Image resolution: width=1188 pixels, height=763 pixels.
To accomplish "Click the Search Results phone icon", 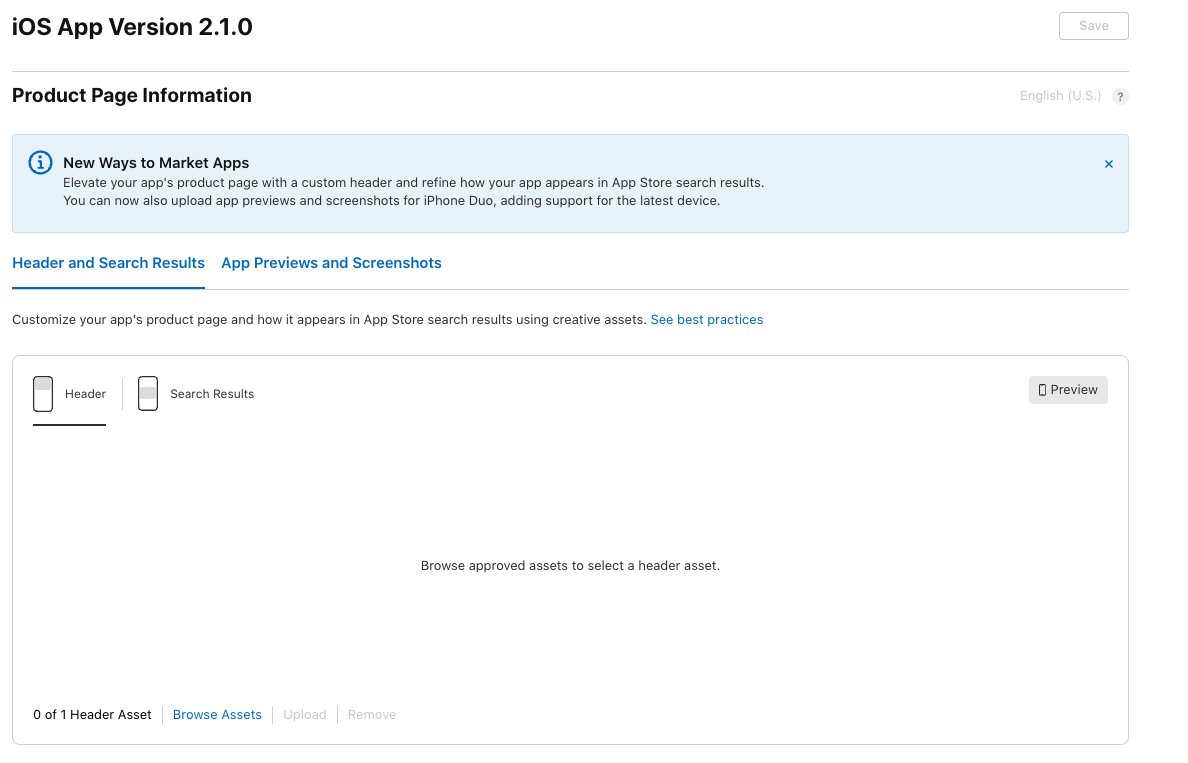I will coord(148,394).
